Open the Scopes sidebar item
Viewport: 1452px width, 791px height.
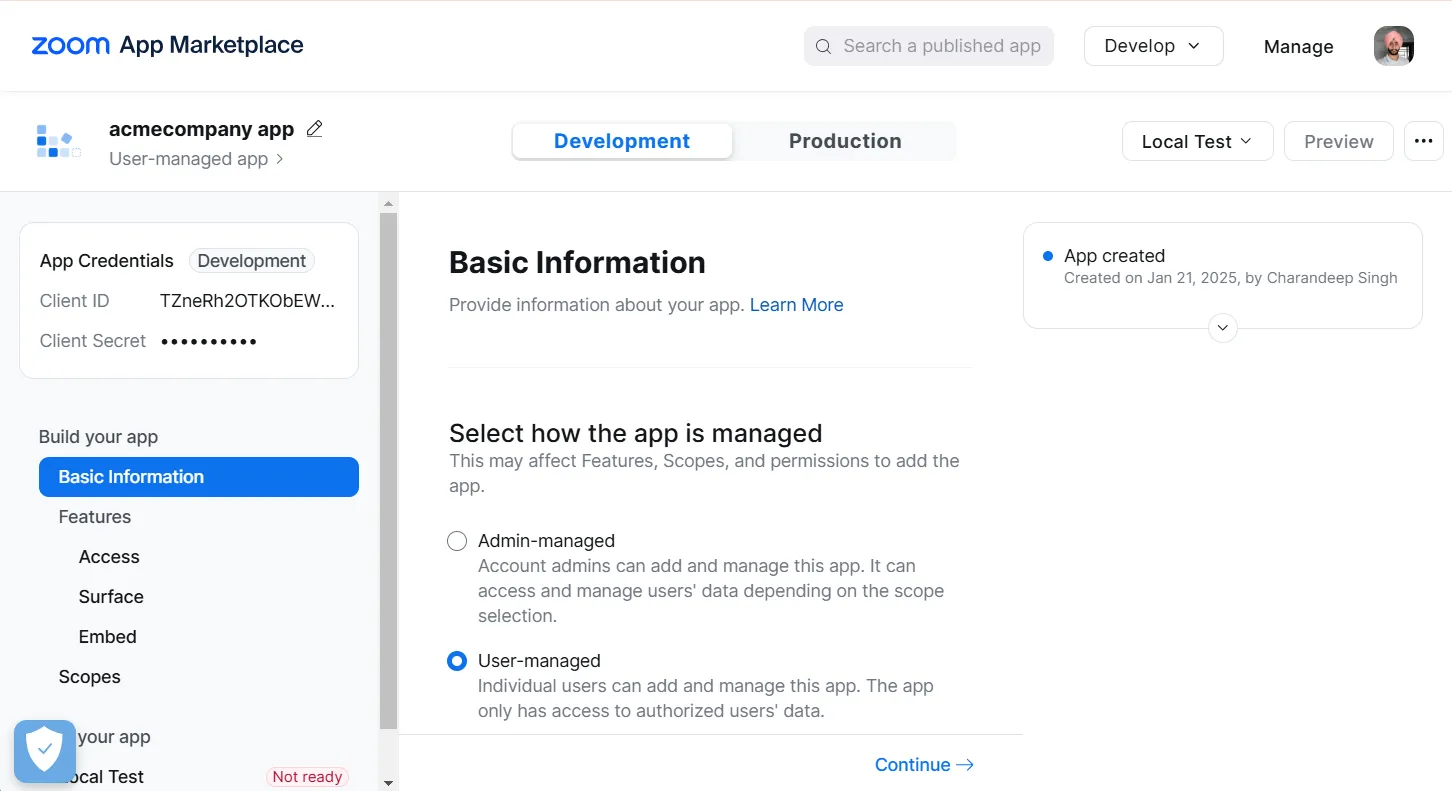point(89,677)
